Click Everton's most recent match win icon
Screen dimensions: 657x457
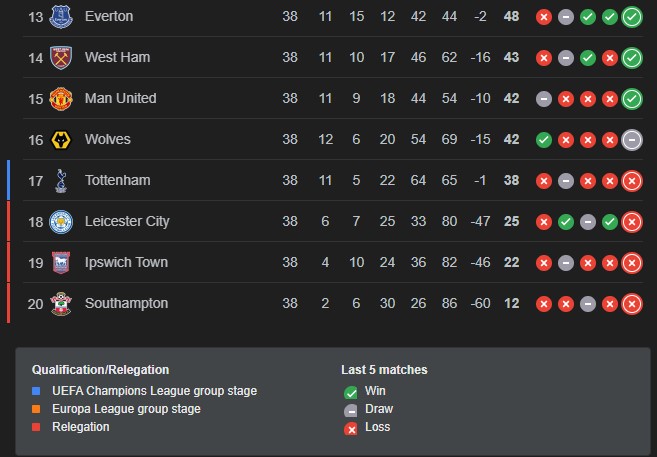click(x=631, y=17)
